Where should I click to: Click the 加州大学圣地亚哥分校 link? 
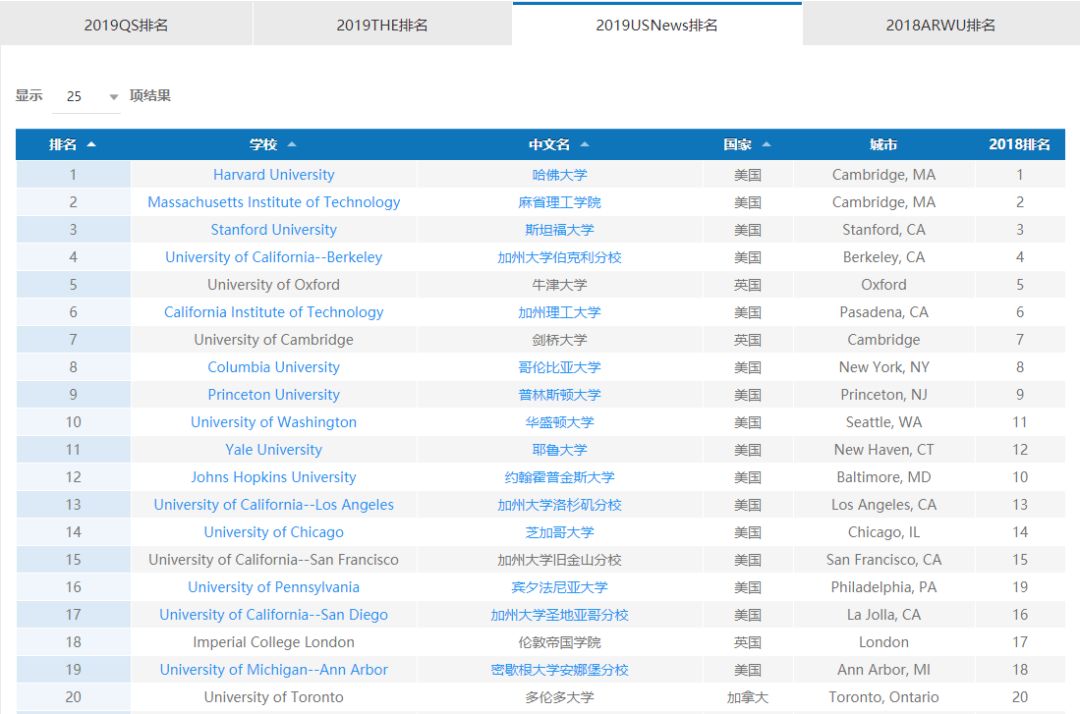click(559, 616)
